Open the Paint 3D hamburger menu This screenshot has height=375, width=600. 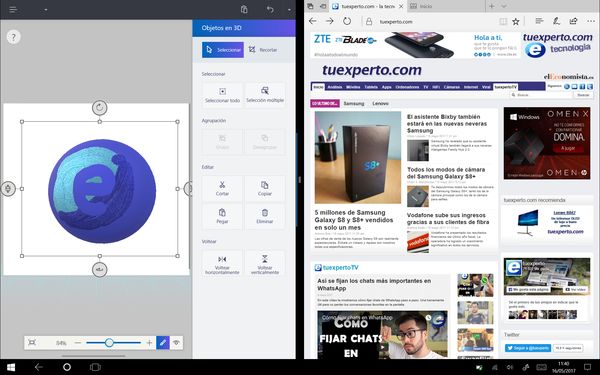tap(13, 10)
